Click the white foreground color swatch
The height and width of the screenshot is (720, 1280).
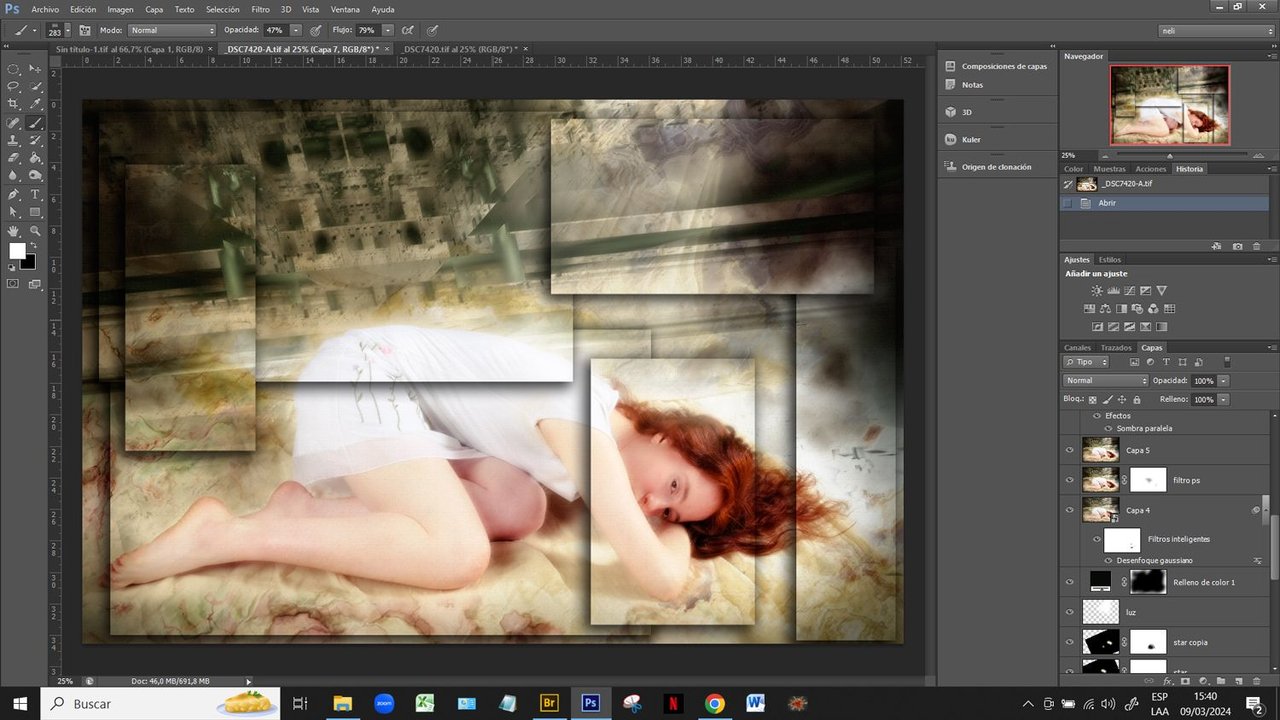[17, 251]
